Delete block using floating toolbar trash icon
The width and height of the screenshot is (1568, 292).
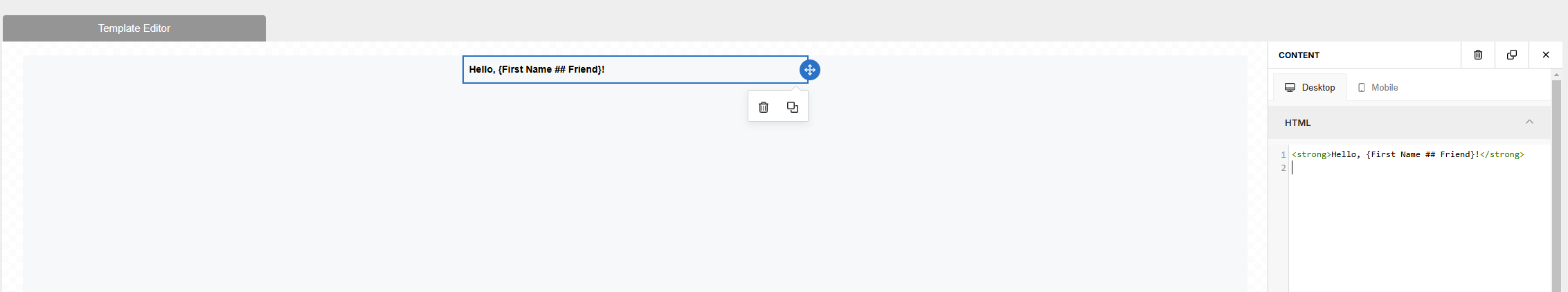(x=764, y=107)
